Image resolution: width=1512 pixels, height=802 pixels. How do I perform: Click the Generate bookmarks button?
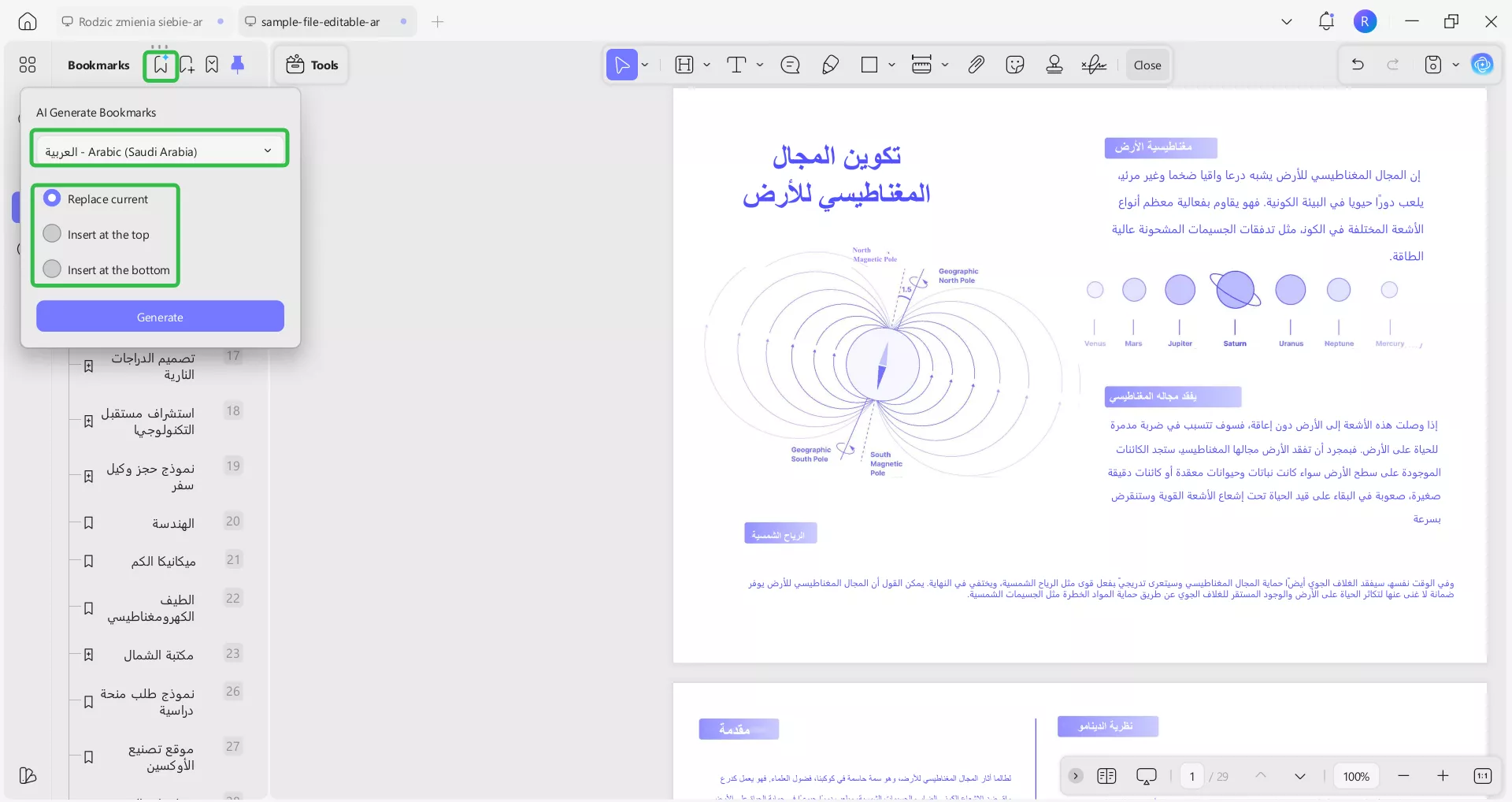click(x=160, y=316)
